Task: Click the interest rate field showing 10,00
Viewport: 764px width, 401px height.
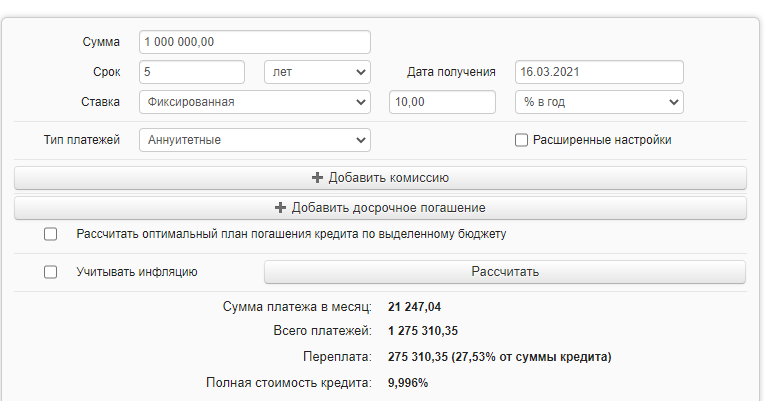Action: (x=442, y=102)
